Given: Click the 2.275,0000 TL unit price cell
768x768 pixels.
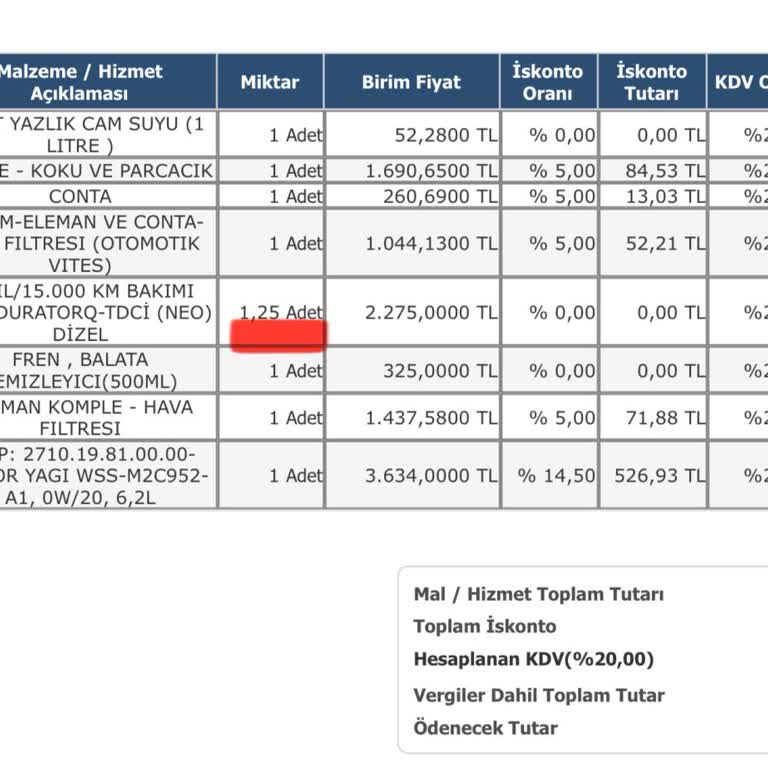Looking at the screenshot, I should (431, 312).
